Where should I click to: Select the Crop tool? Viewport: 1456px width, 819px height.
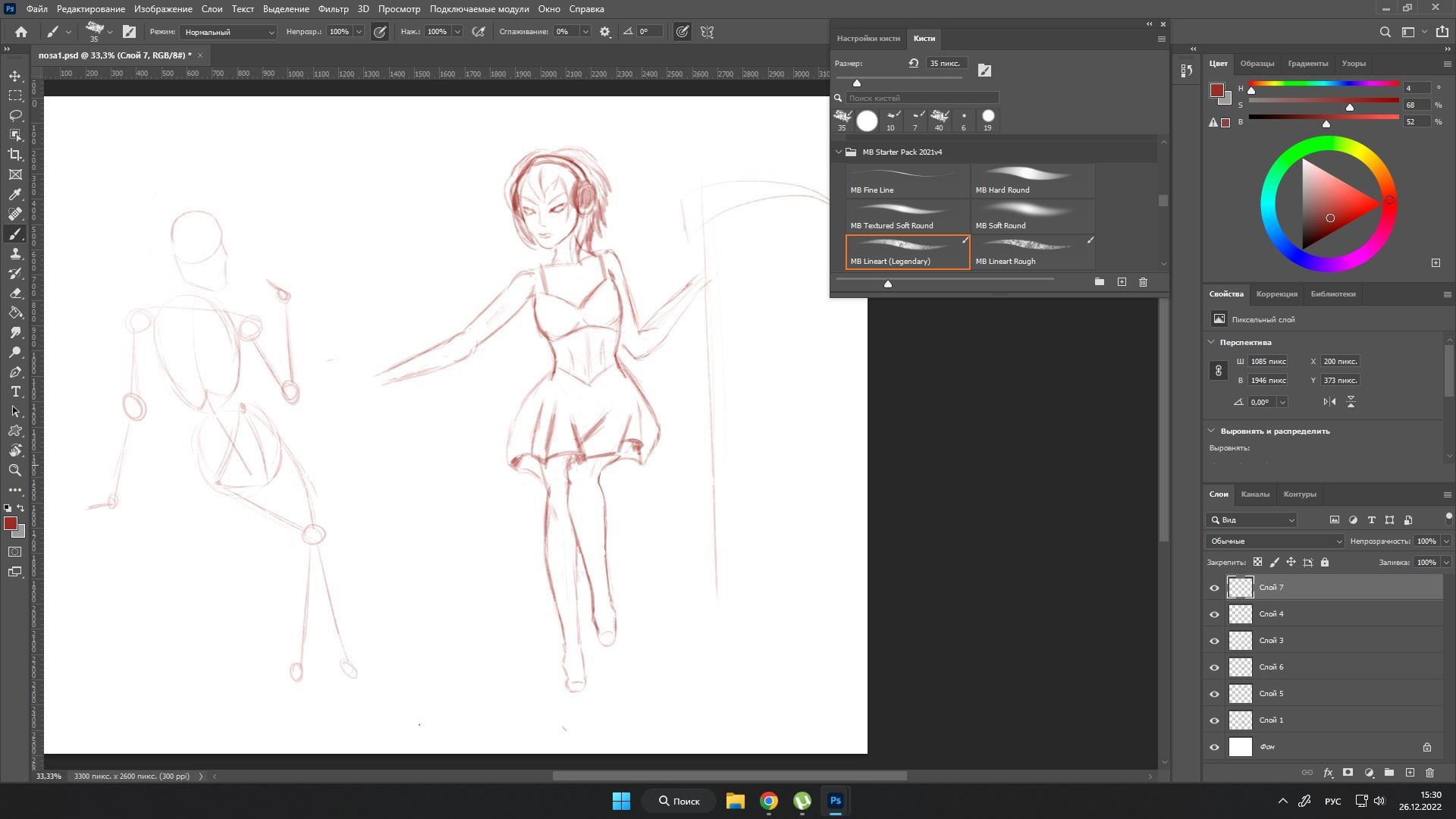click(15, 155)
